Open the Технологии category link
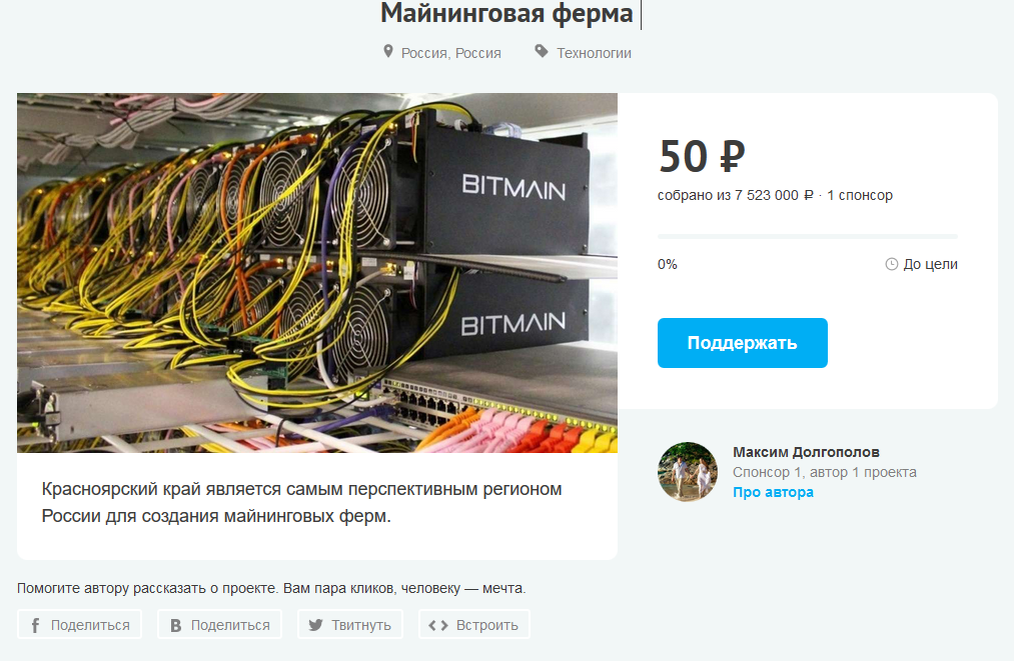Screen dimensions: 1014x661 594,53
